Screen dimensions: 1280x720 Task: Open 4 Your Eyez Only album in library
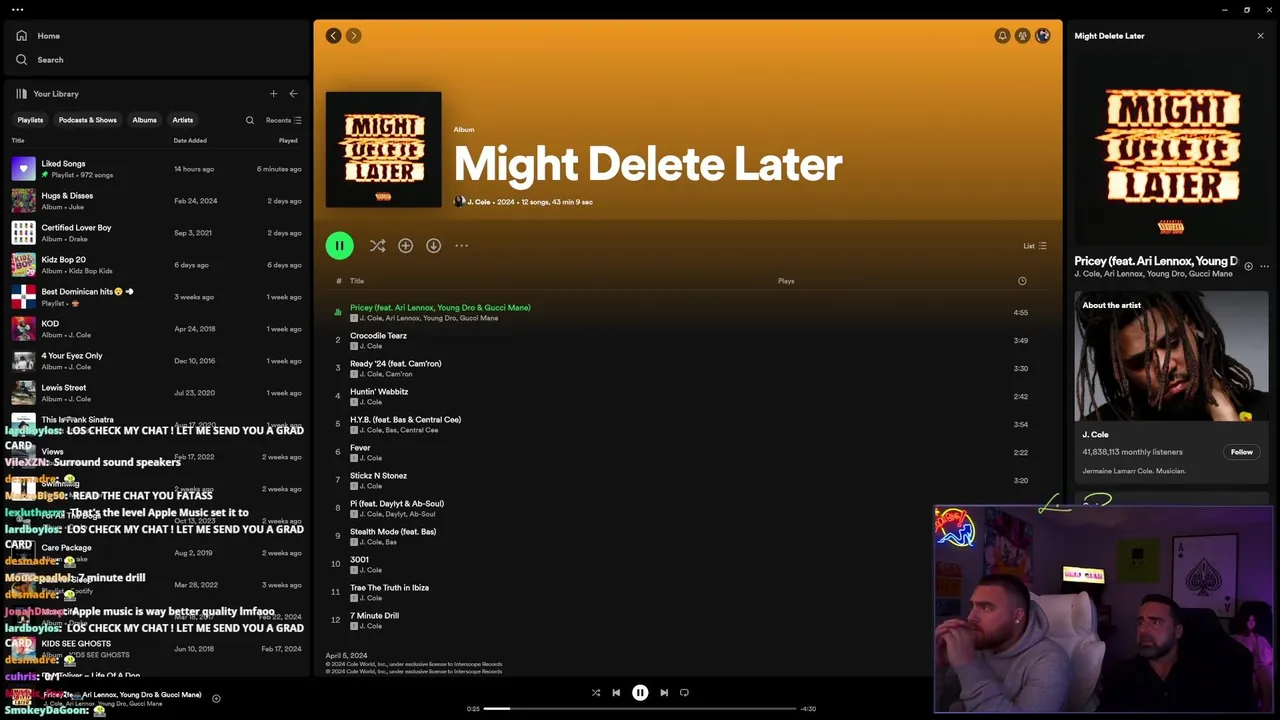(x=156, y=361)
